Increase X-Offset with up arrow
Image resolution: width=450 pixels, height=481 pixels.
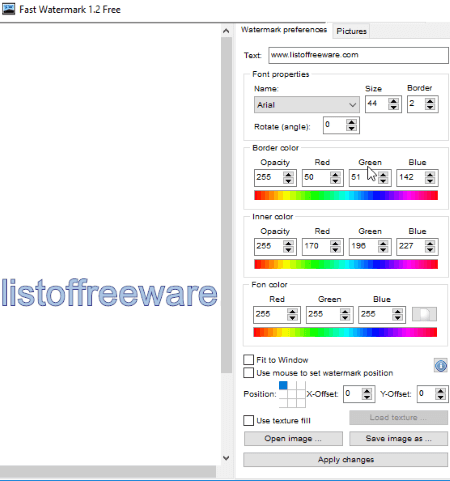(x=367, y=391)
